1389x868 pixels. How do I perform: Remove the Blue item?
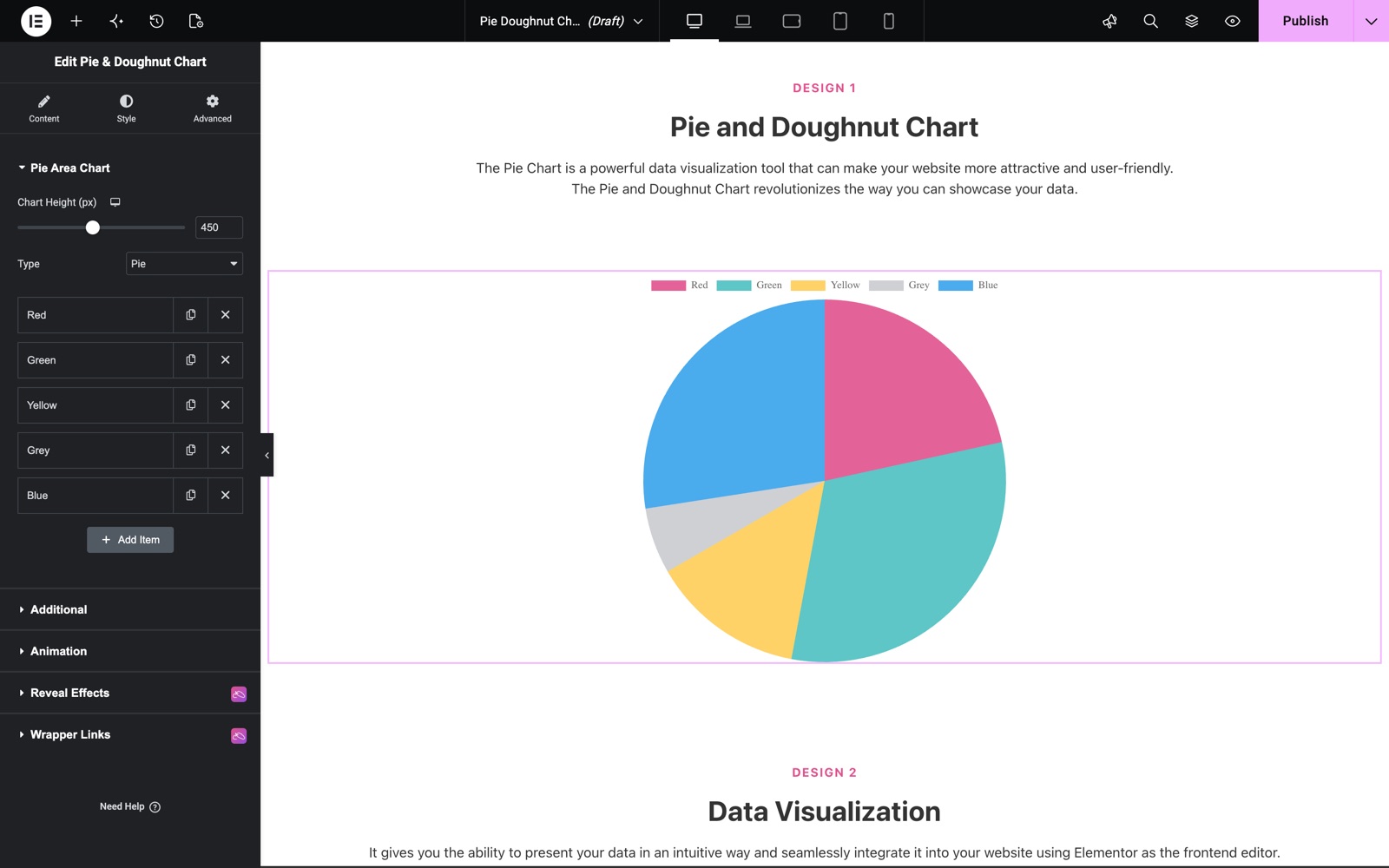(226, 496)
